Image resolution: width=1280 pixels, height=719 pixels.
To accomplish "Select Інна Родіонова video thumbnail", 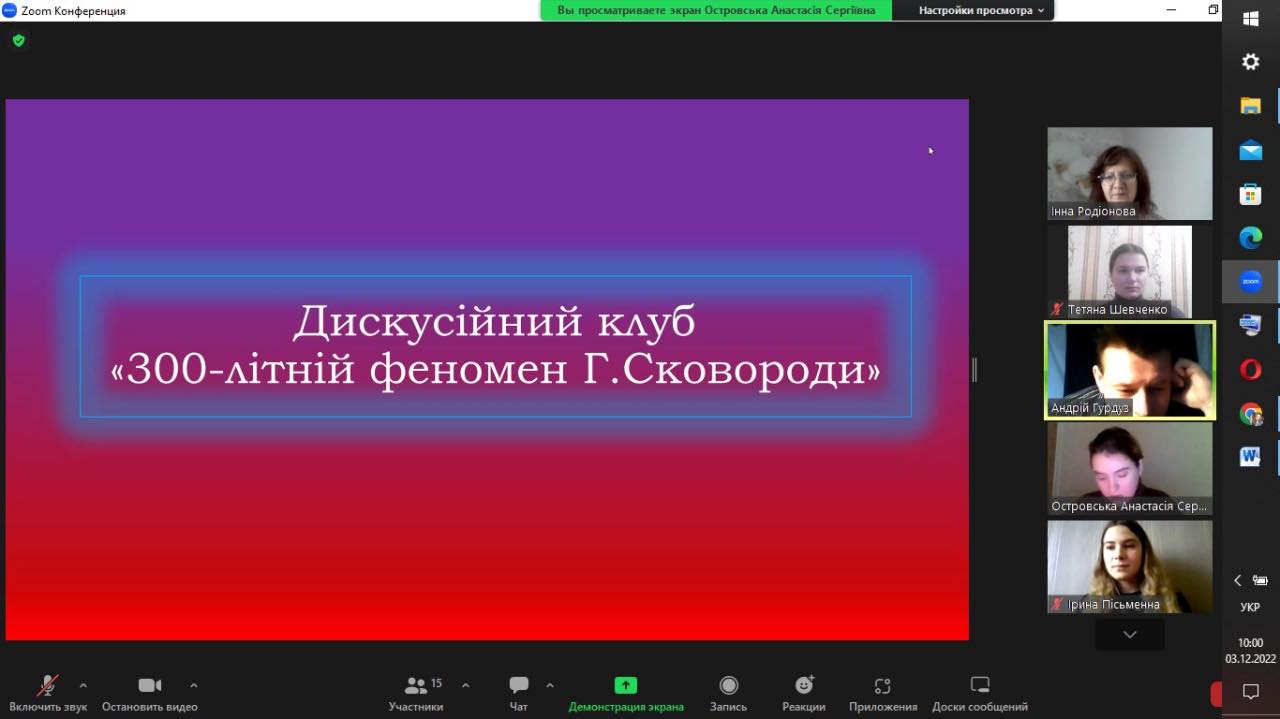I will (x=1129, y=173).
